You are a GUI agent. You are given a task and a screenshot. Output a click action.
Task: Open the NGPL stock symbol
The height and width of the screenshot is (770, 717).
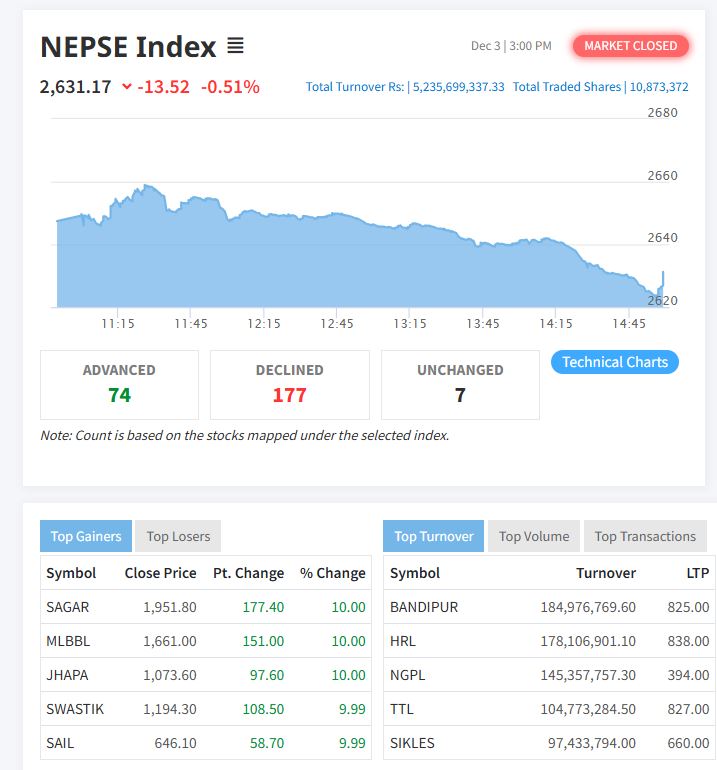click(x=407, y=675)
